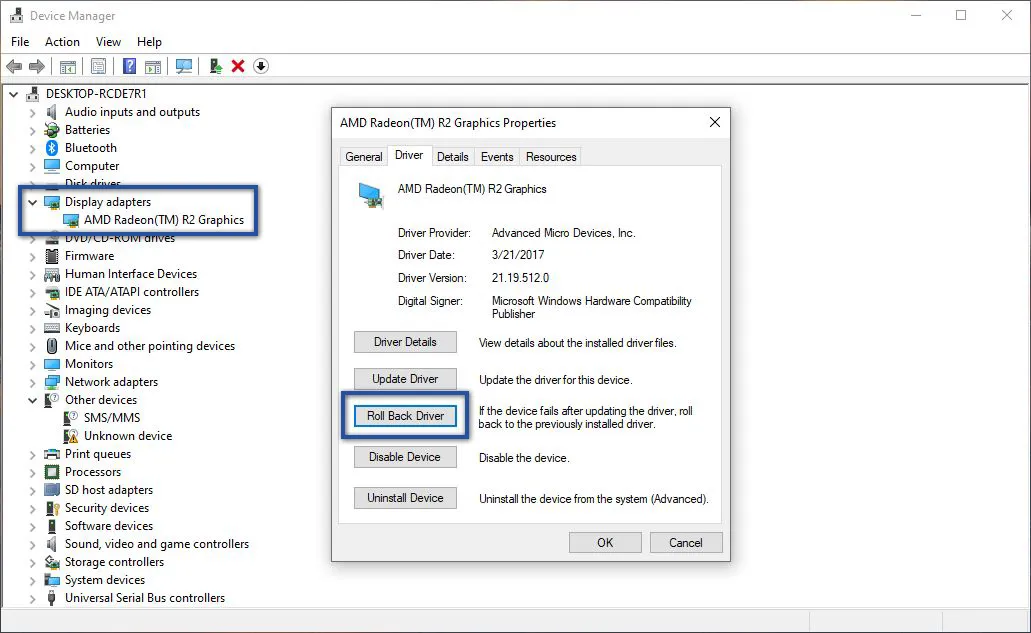Click the Back arrow toolbar icon

coord(14,66)
